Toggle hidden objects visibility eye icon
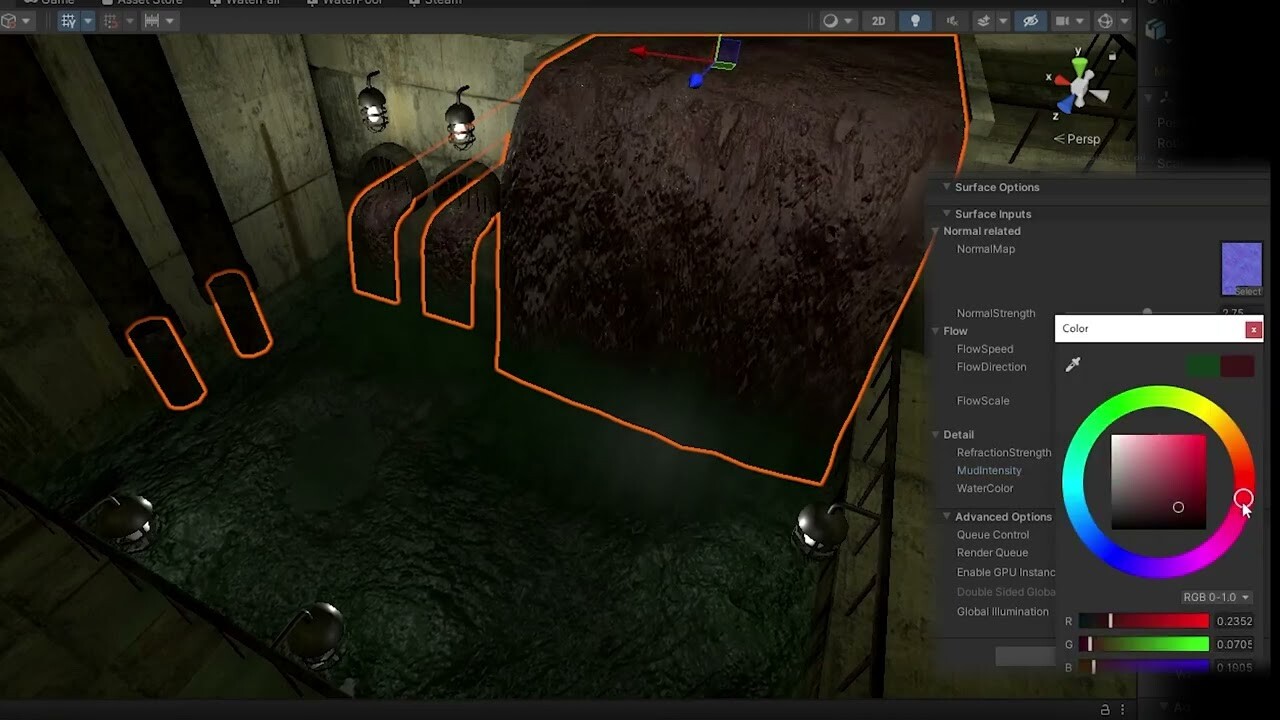Viewport: 1280px width, 720px height. point(1030,21)
